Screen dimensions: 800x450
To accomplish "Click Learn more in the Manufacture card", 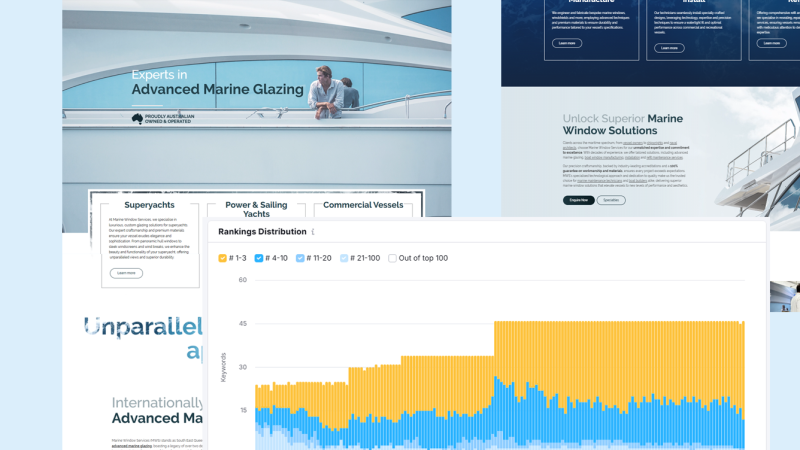I will [567, 43].
